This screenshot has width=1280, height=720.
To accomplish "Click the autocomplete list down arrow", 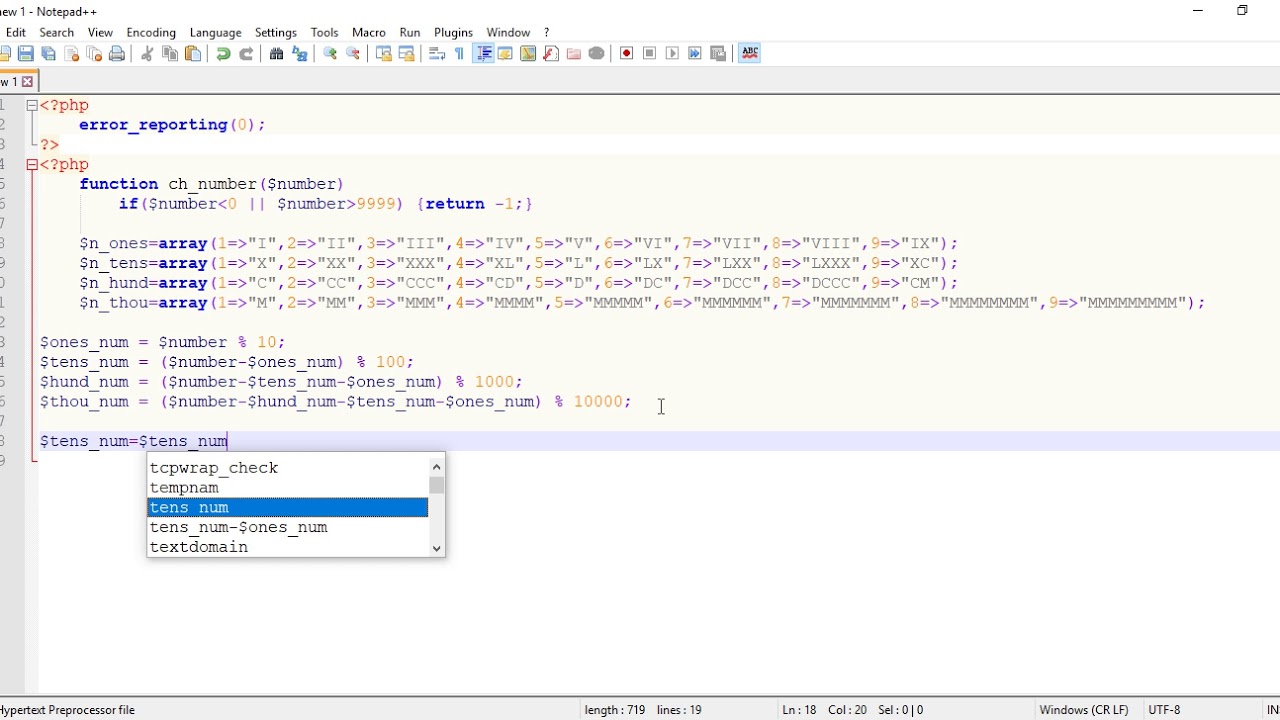I will point(436,548).
